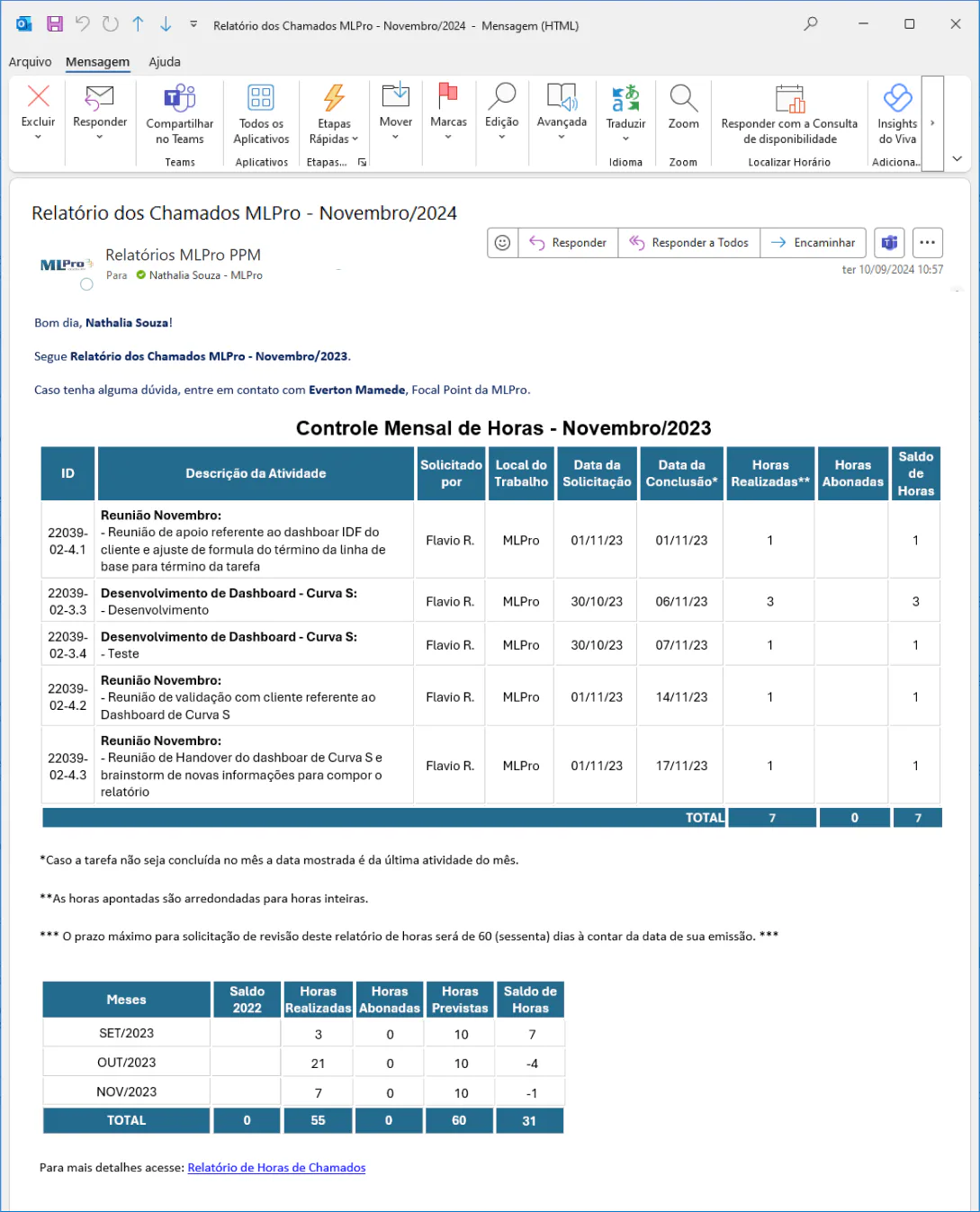Click the NOV/2023 row in months table
The height and width of the screenshot is (1212, 980).
(303, 1092)
